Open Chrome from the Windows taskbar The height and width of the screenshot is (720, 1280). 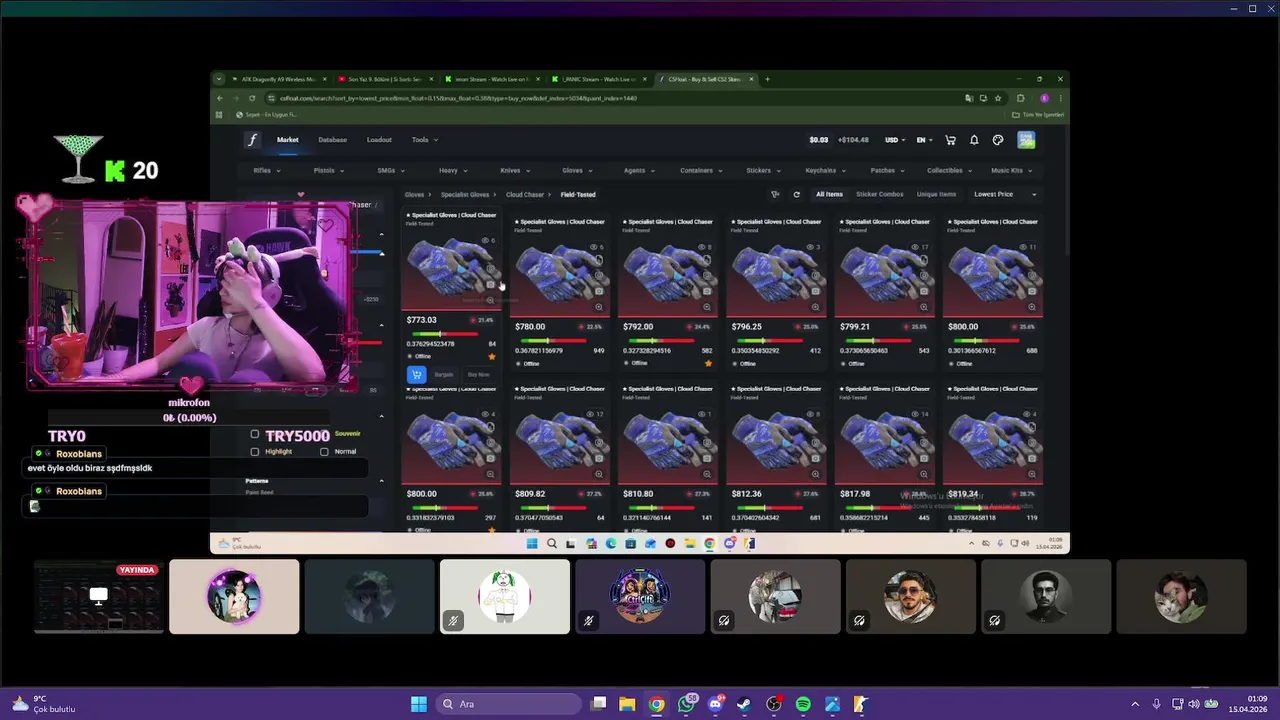tap(656, 704)
